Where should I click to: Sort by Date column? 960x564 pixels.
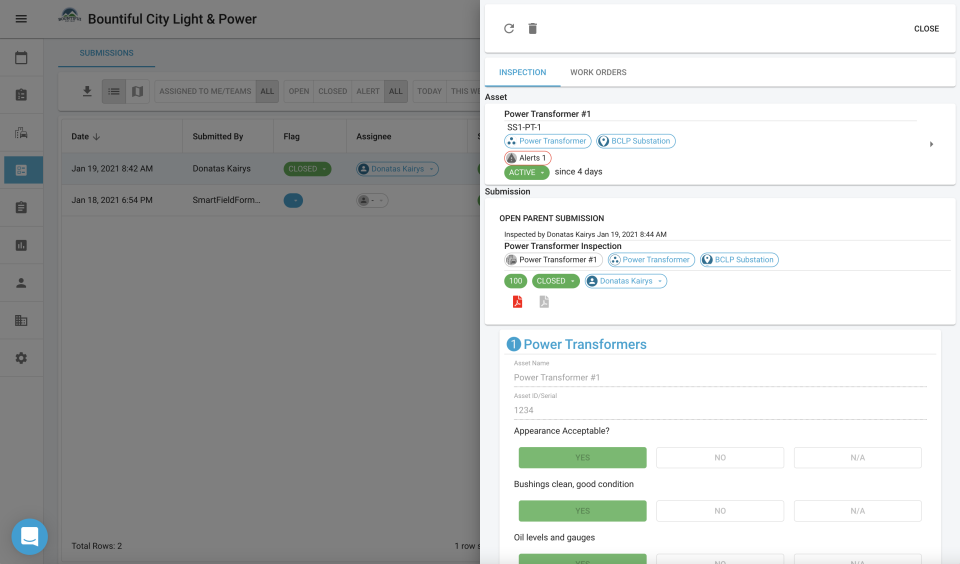point(85,137)
